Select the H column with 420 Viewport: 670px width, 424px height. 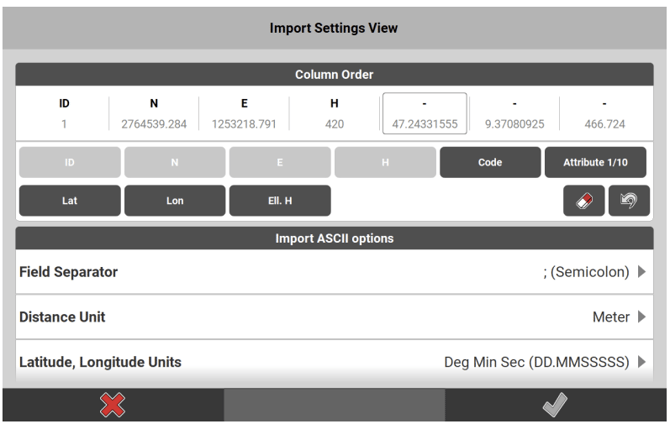[334, 114]
